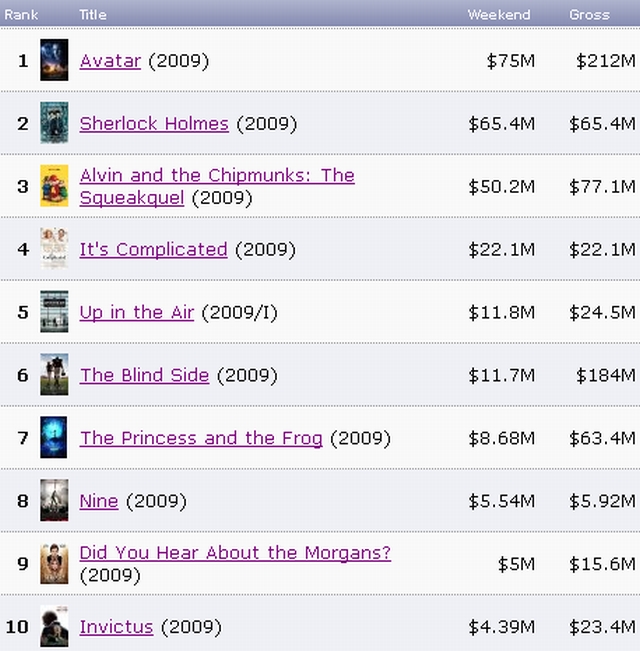The image size is (640, 651).
Task: Open the Nine title link
Action: 99,501
